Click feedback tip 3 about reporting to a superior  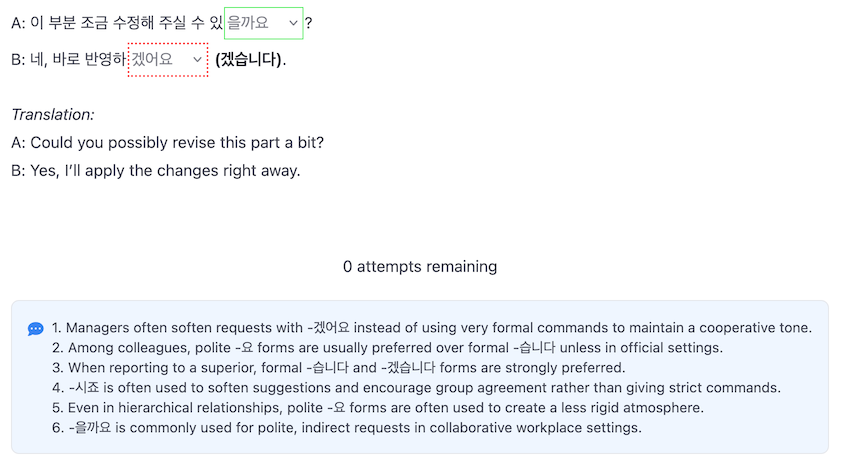[338, 368]
